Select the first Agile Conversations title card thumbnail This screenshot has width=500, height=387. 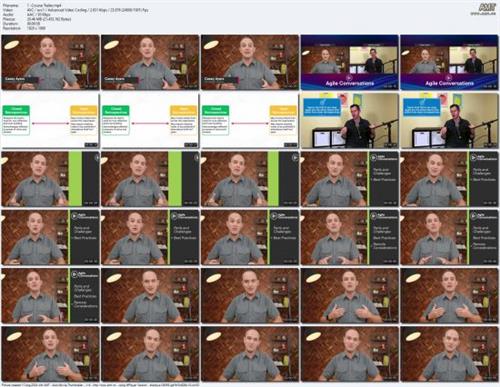point(349,62)
